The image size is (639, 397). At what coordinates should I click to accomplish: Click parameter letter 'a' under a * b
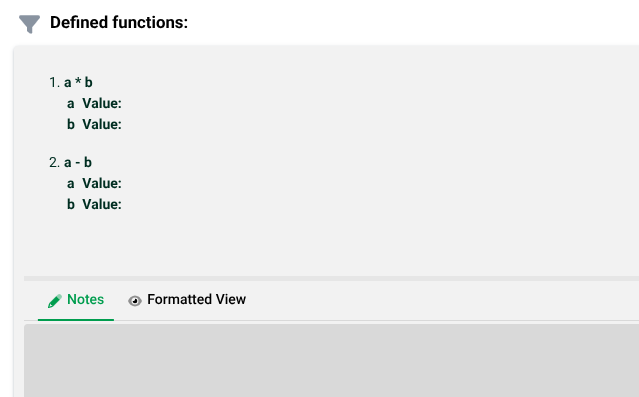71,104
